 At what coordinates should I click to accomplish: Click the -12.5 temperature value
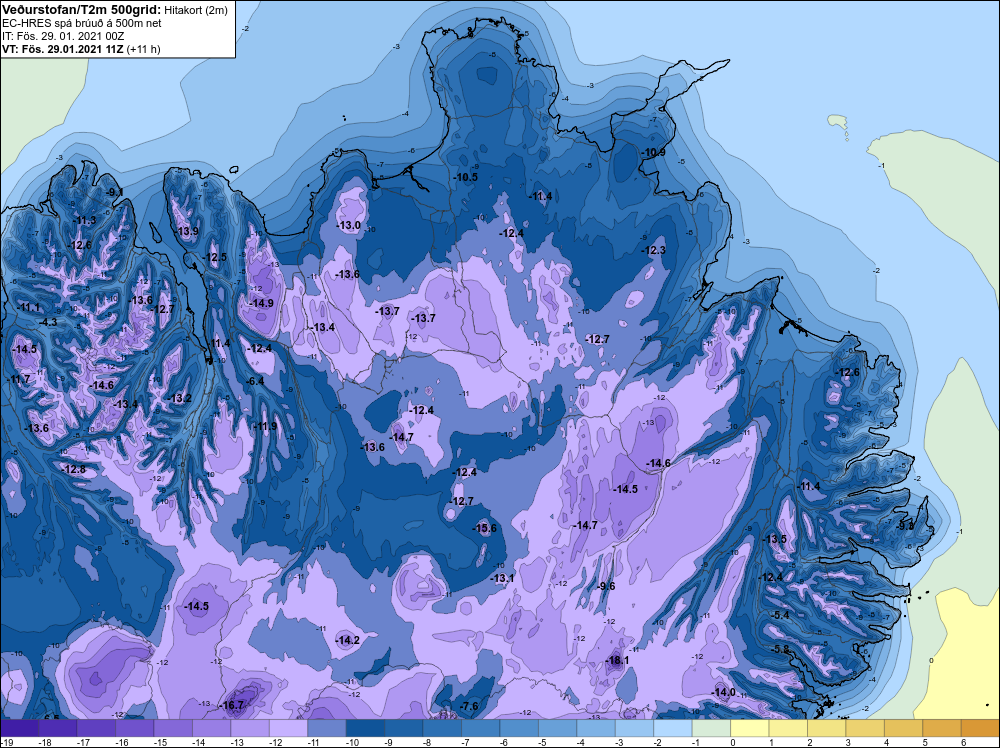coord(214,257)
